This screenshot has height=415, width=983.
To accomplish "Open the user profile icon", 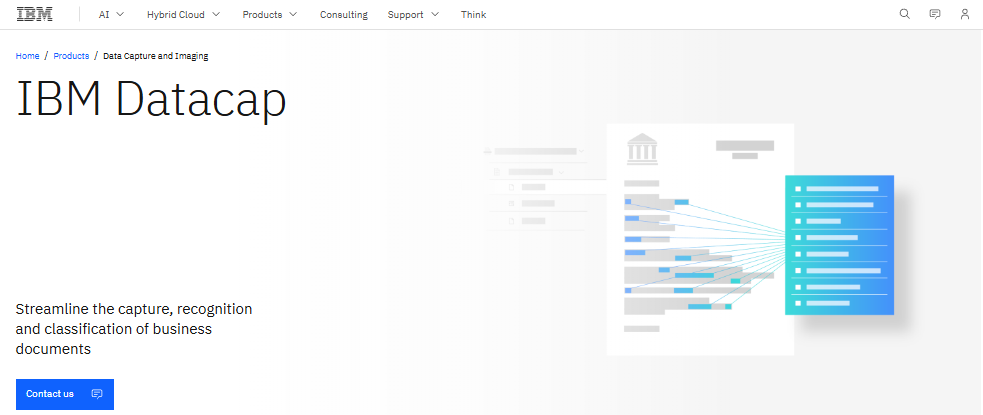I will 965,14.
